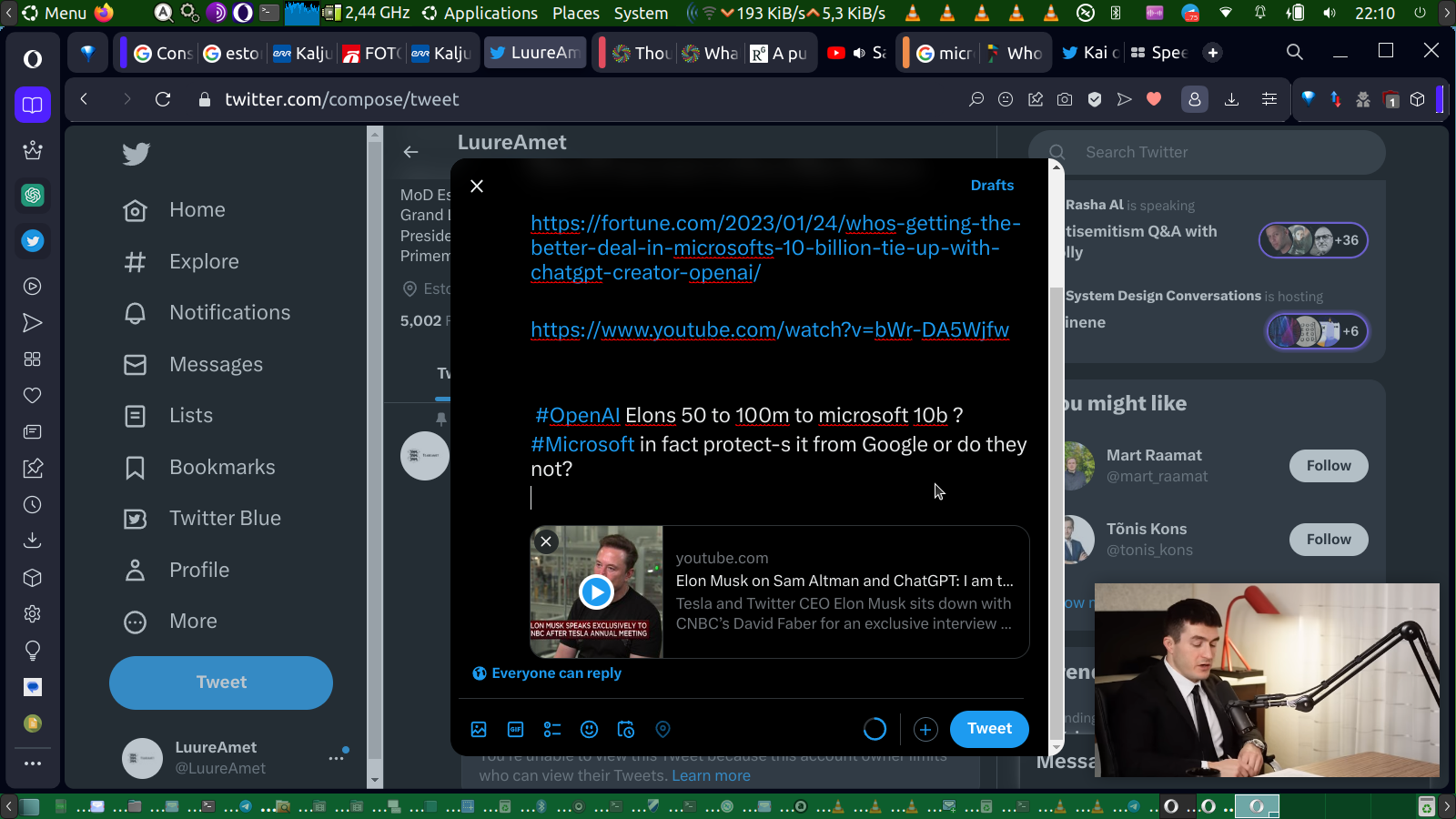
Task: Switch to the 'Kai' Twitter tab
Action: coord(1090,53)
